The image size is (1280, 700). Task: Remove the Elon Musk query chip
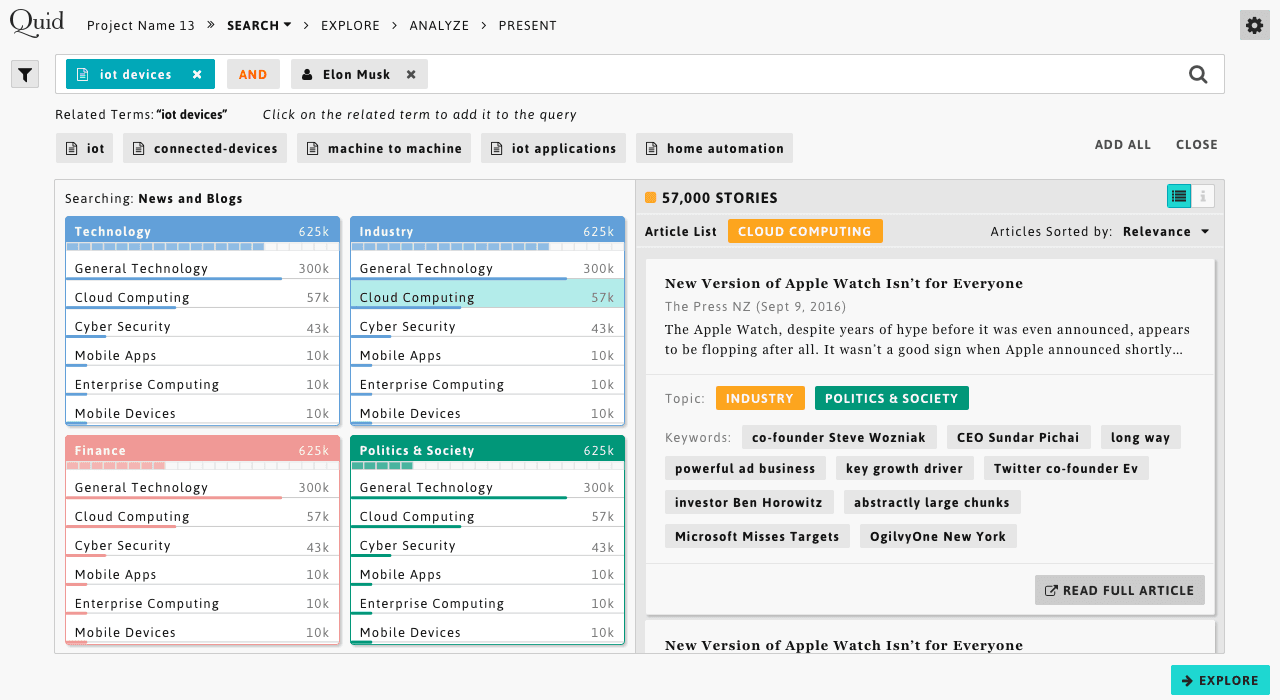point(411,74)
